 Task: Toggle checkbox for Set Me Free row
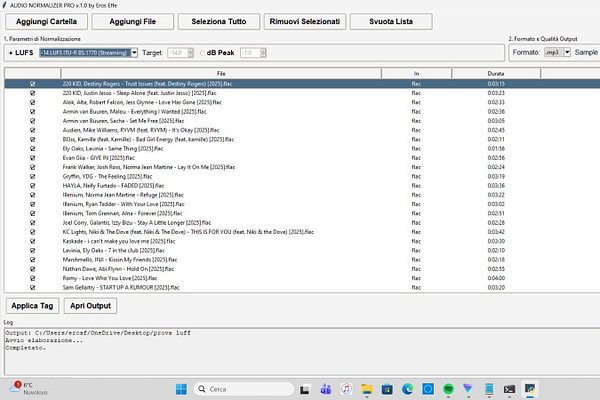(33, 121)
